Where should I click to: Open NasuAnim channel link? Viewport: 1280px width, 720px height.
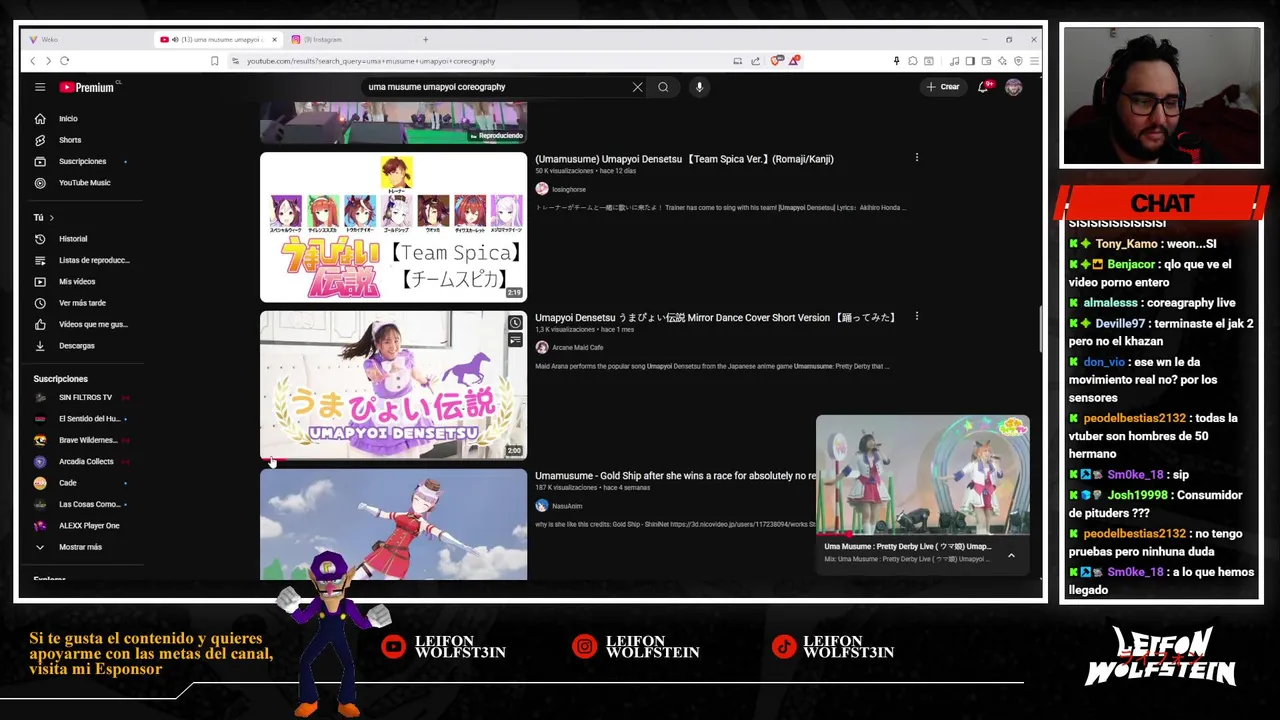click(x=567, y=506)
